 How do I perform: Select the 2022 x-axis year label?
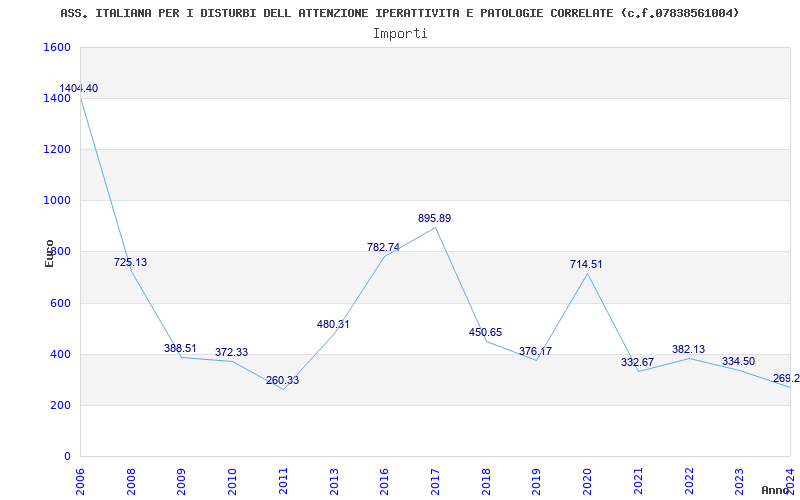click(x=689, y=482)
